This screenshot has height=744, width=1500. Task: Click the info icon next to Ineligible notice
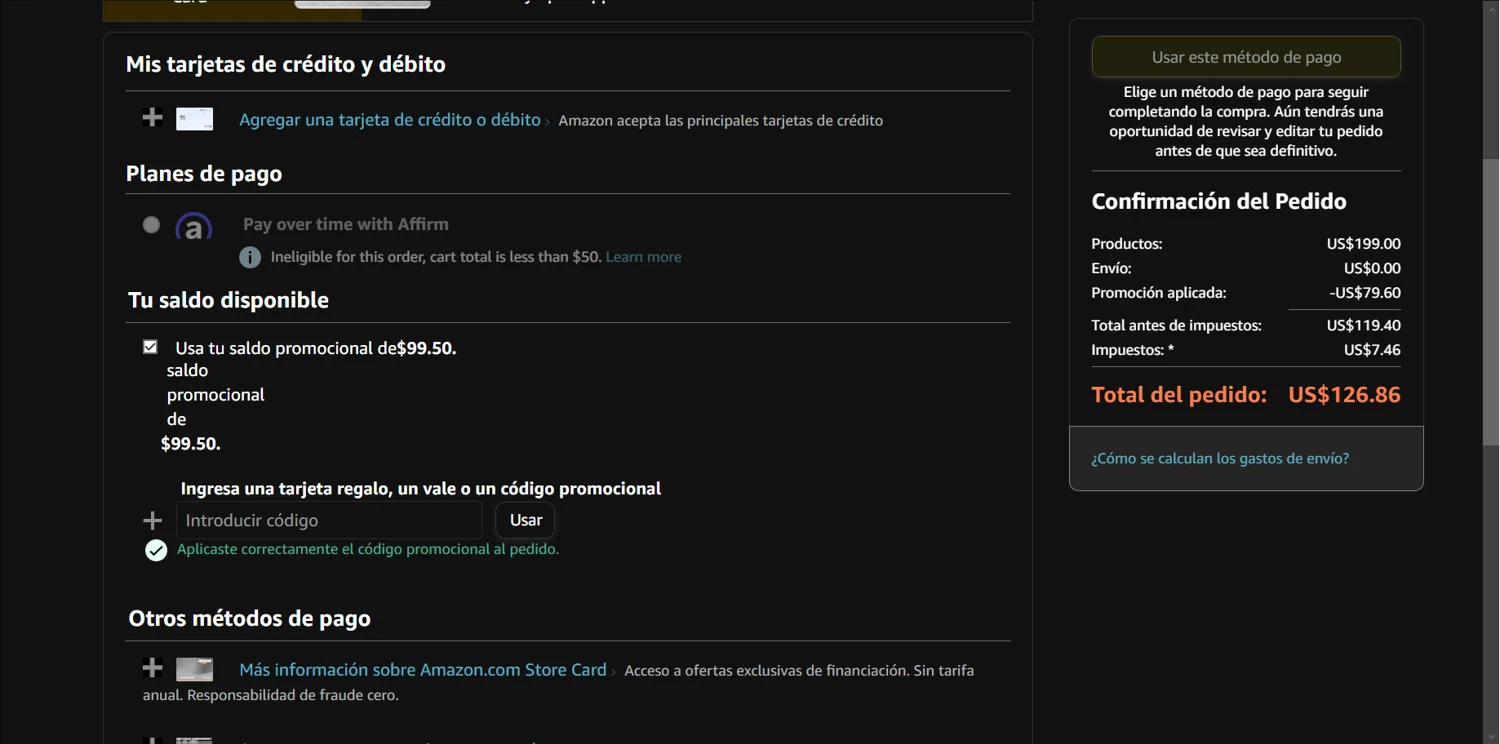point(250,257)
